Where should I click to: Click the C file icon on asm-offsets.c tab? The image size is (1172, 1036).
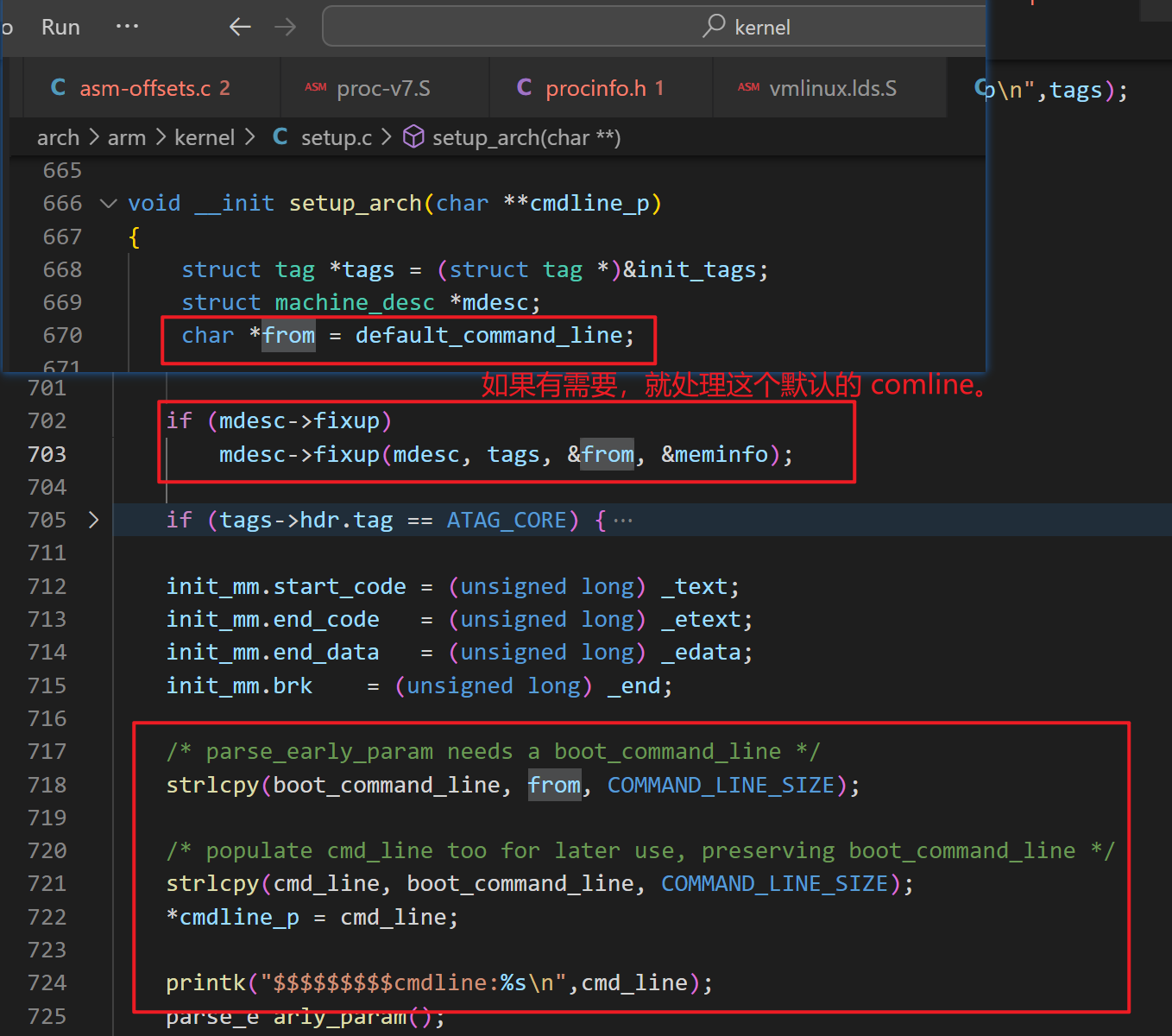click(59, 87)
